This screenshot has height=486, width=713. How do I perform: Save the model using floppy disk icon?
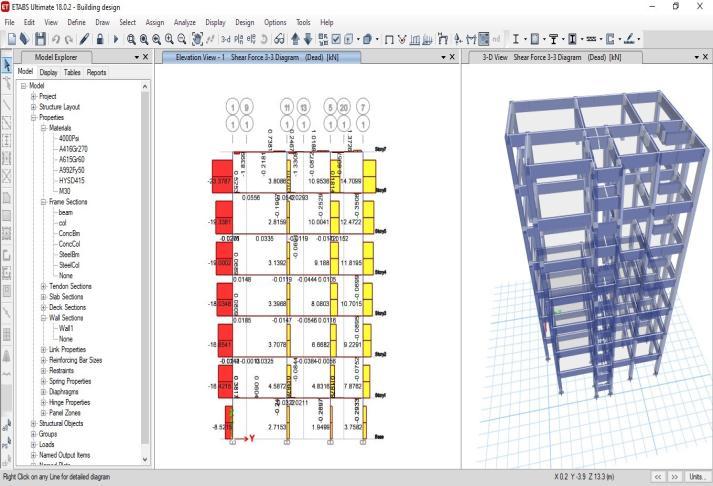[x=40, y=39]
